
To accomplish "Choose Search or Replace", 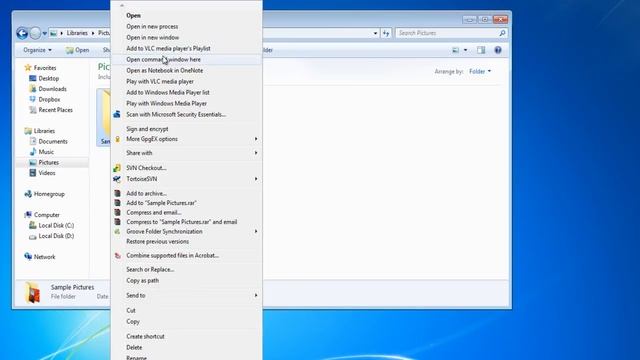I will 187,270.
